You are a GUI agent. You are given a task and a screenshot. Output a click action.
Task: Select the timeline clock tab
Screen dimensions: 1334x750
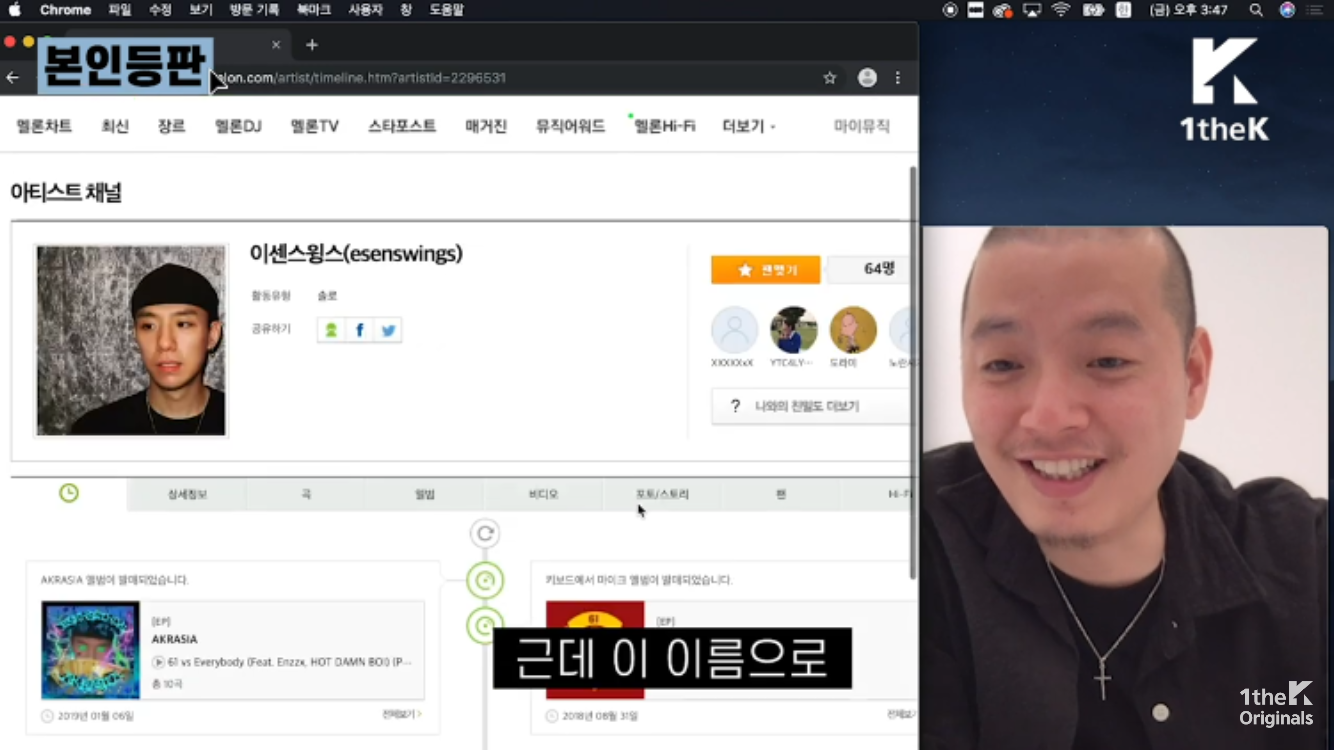[x=69, y=493]
